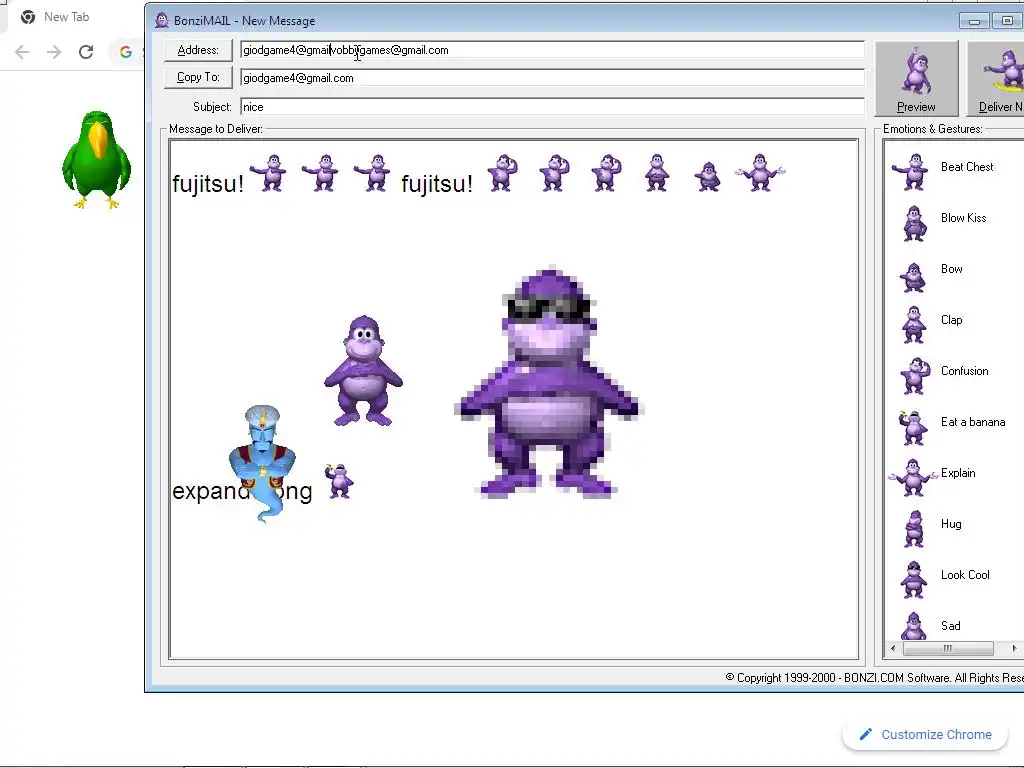Focus the Address email field
1024x768 pixels.
point(552,50)
